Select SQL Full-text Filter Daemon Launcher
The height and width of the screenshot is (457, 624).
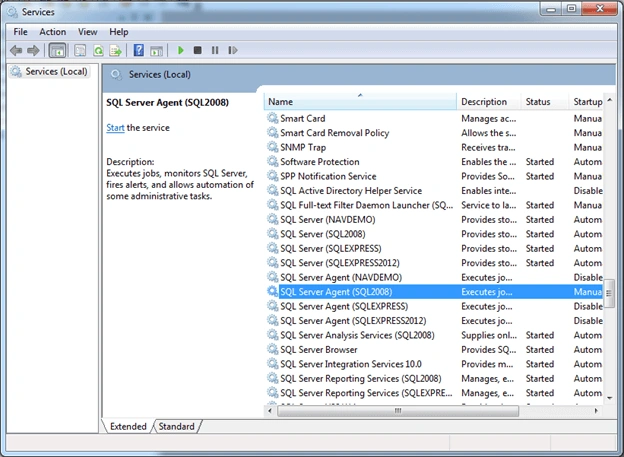(x=434, y=205)
